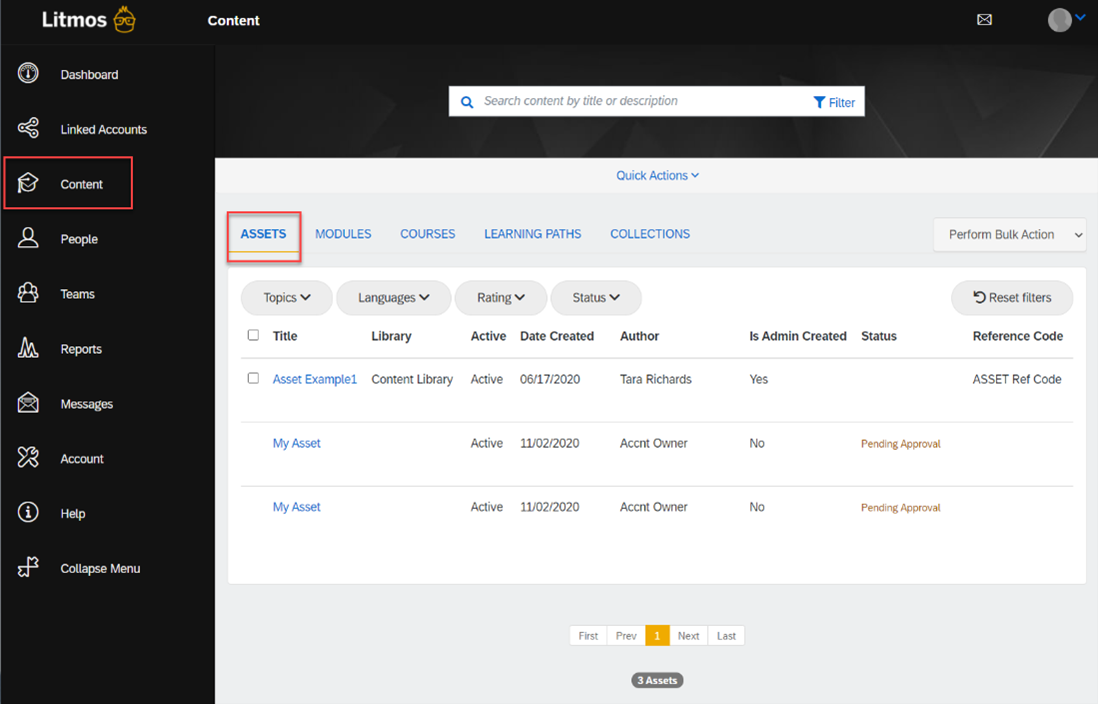Open the Asset Example1 link
1098x704 pixels.
[314, 379]
